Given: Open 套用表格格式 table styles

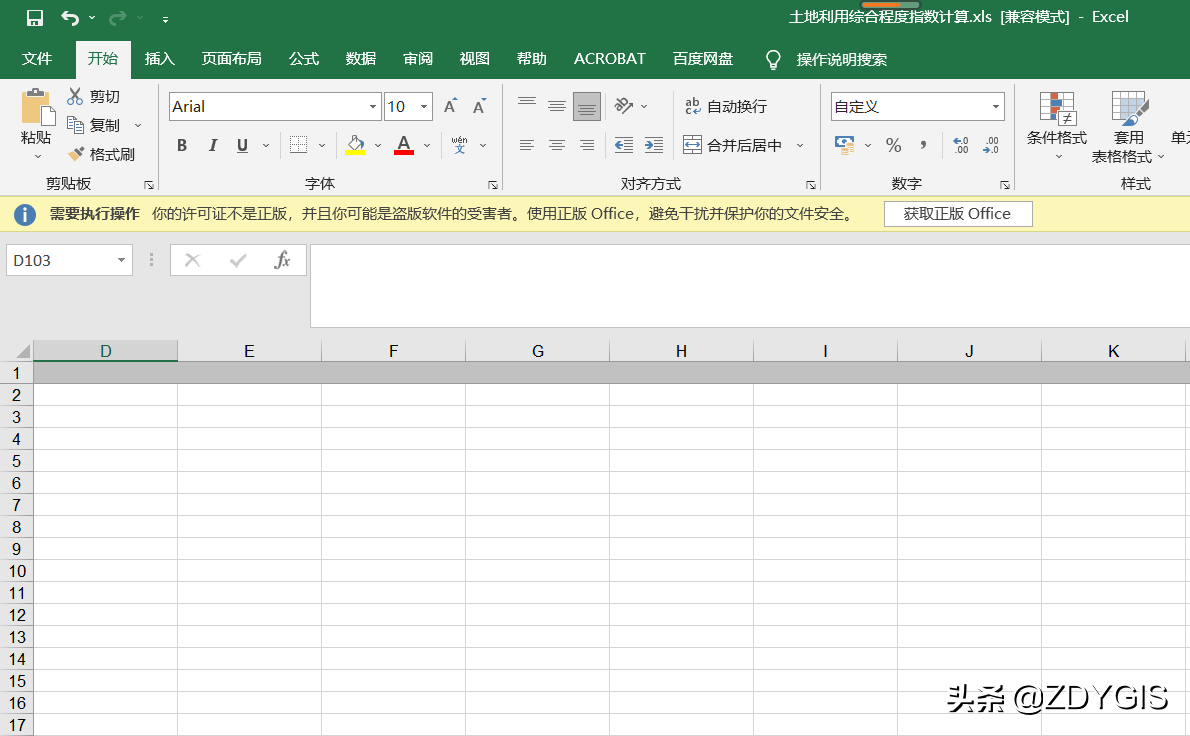Looking at the screenshot, I should (x=1128, y=126).
